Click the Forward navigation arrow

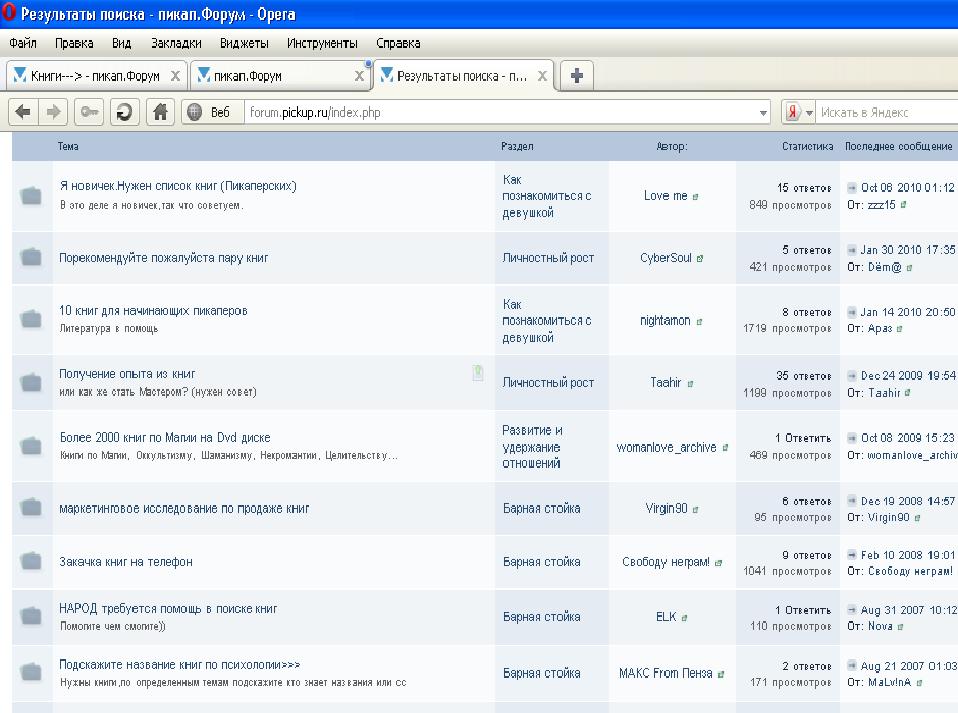54,113
